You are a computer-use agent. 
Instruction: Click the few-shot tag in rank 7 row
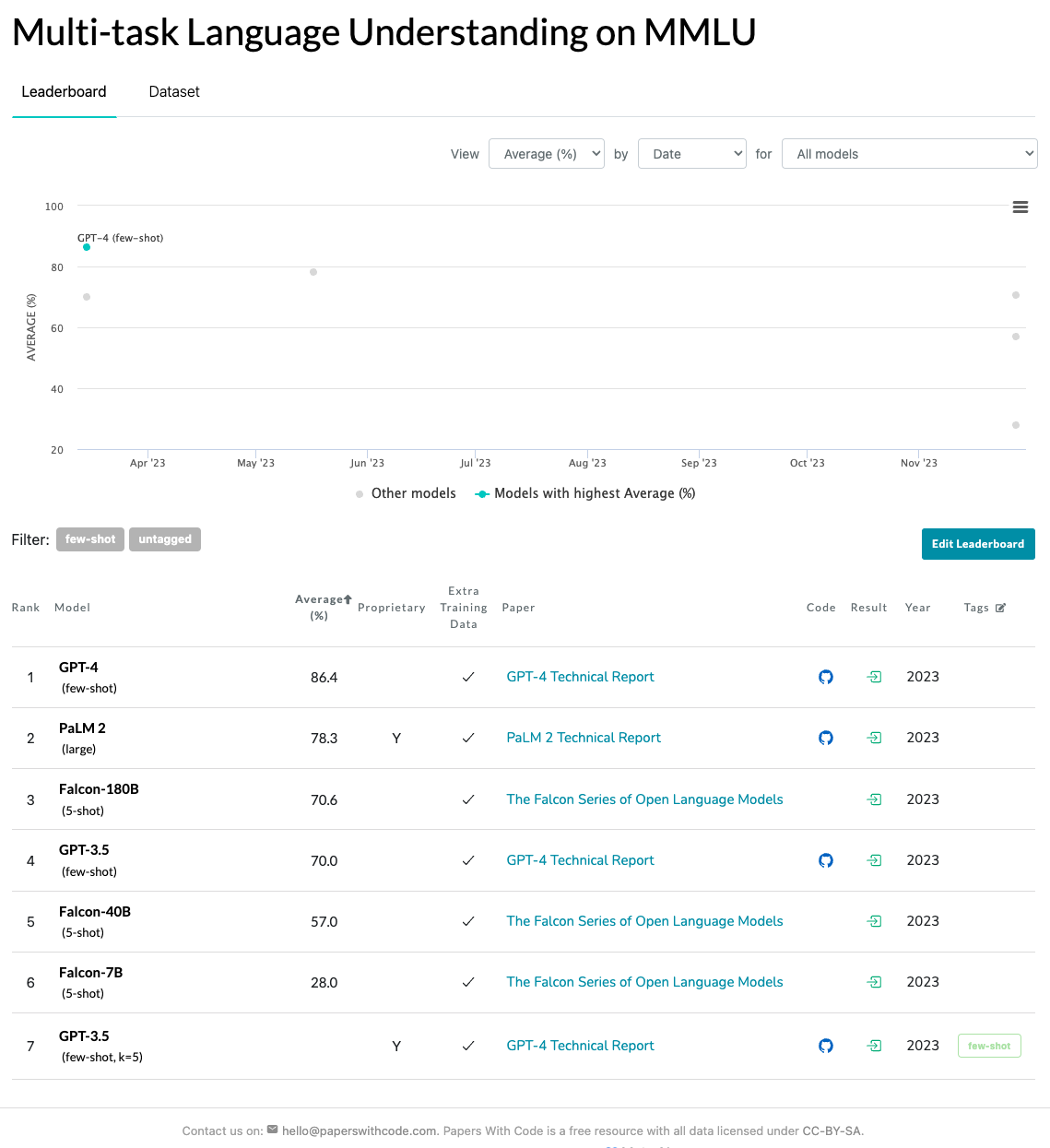(x=989, y=1046)
